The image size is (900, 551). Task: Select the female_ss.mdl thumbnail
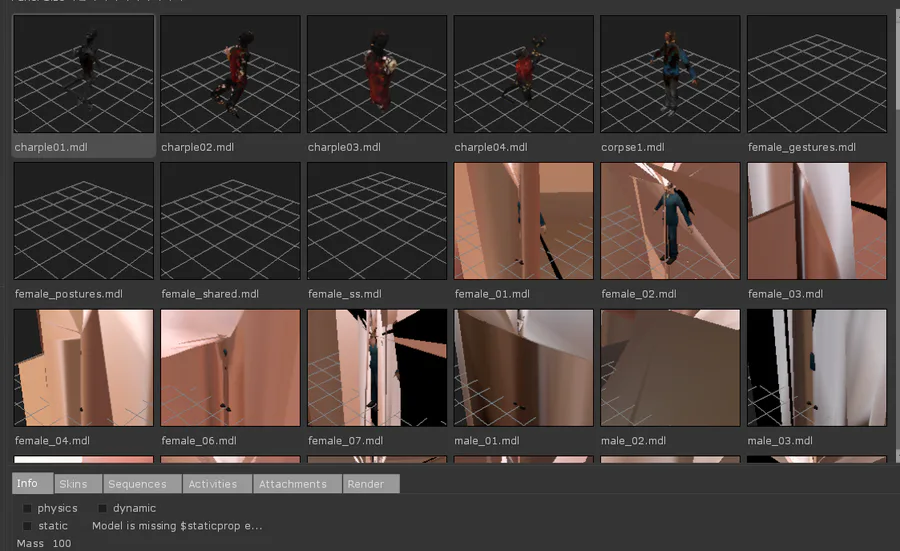click(x=377, y=221)
